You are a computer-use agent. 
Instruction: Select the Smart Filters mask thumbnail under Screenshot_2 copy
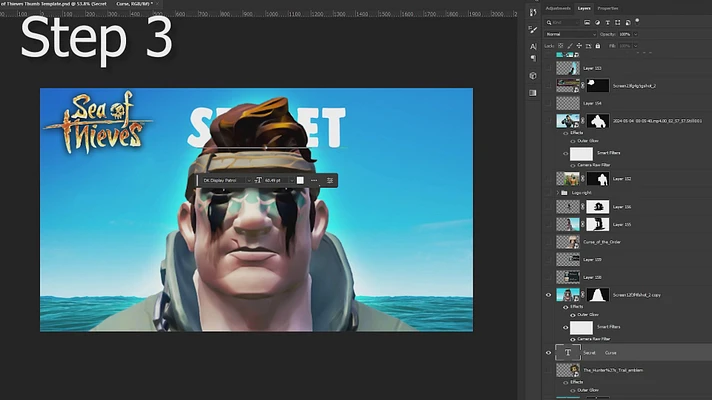581,327
